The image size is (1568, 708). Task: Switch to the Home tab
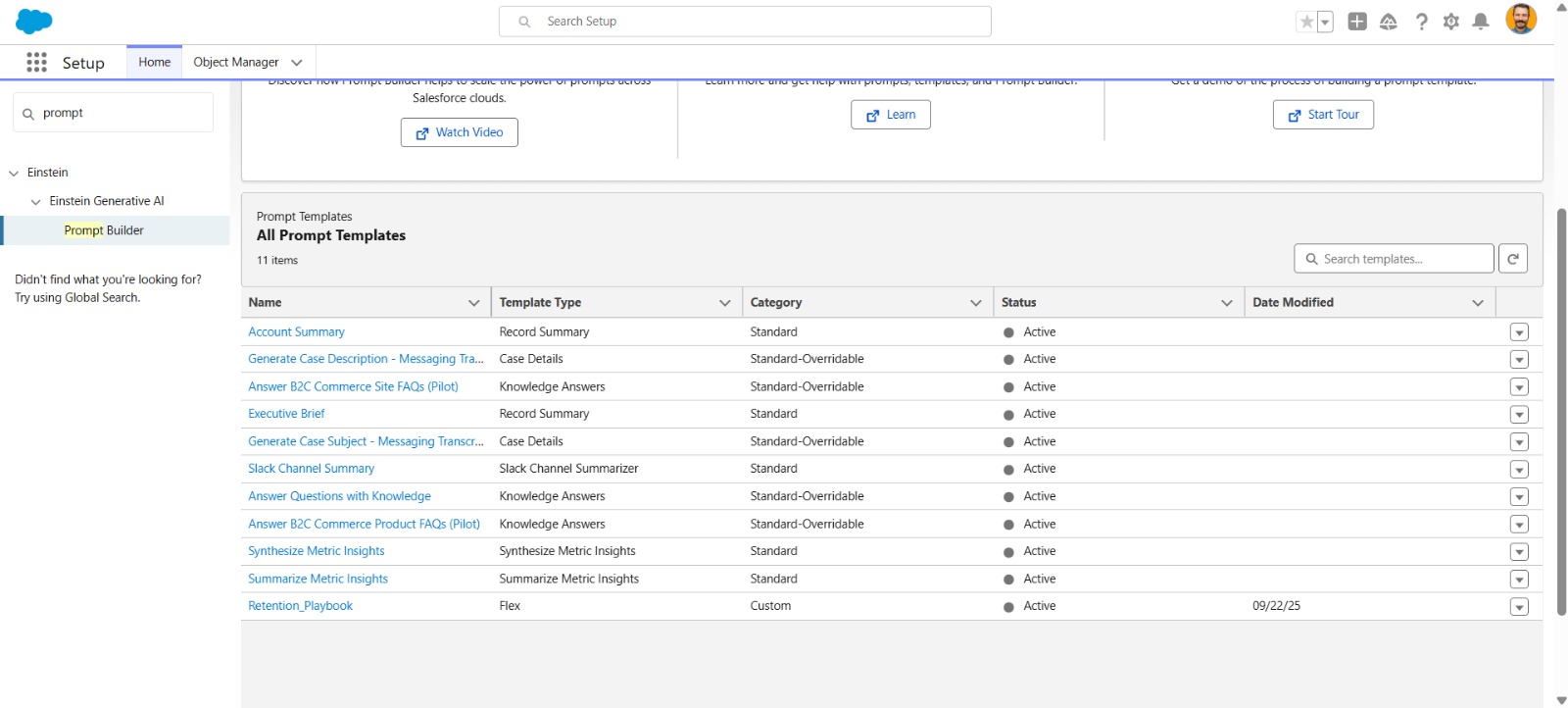tap(154, 63)
